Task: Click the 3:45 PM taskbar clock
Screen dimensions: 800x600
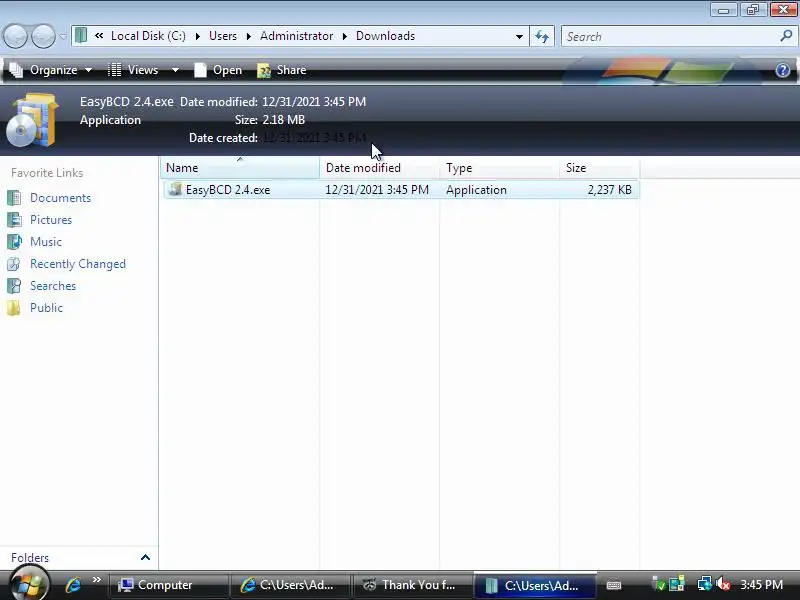Action: (x=761, y=585)
